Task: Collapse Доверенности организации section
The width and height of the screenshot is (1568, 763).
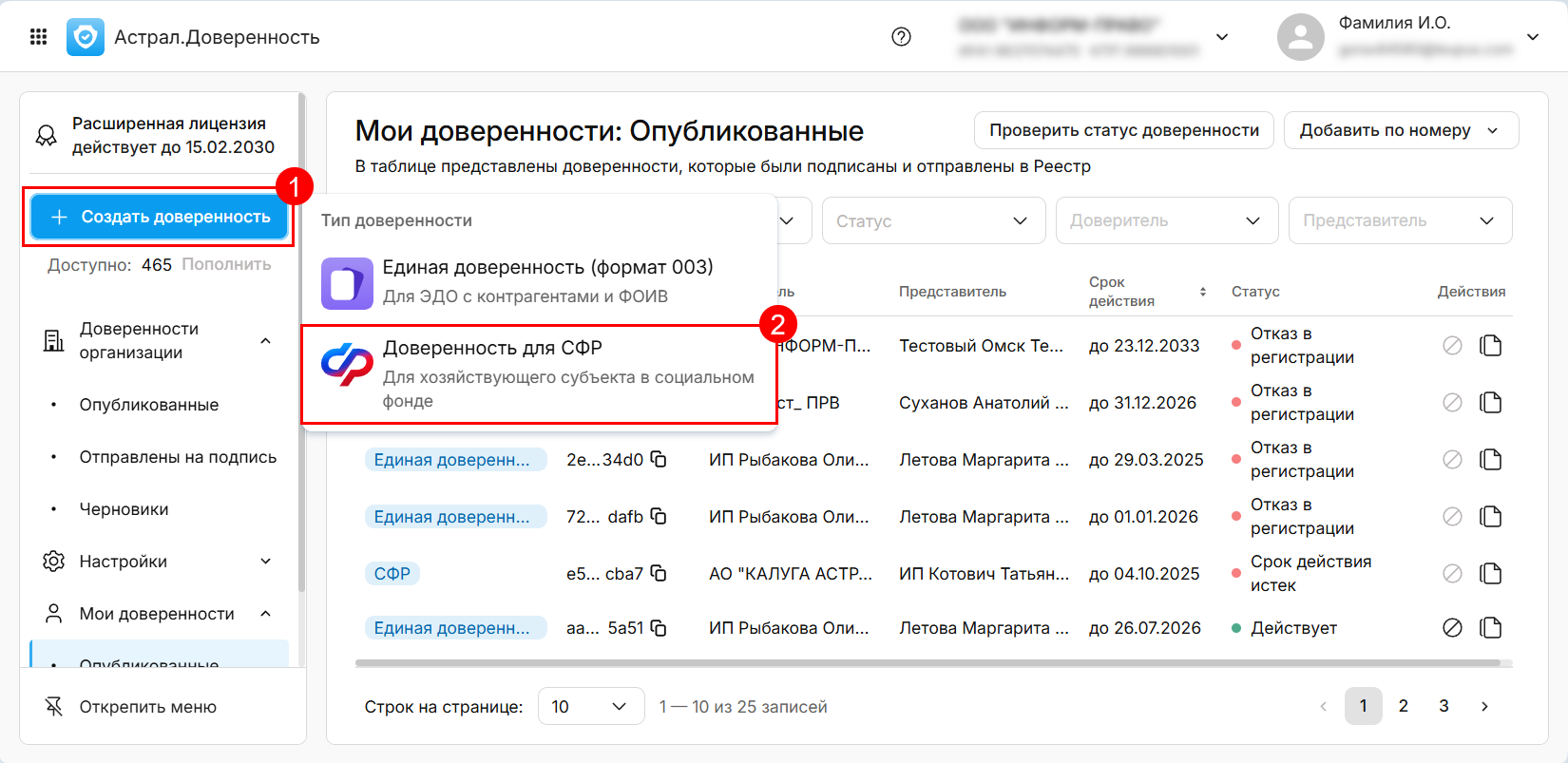Action: click(266, 341)
